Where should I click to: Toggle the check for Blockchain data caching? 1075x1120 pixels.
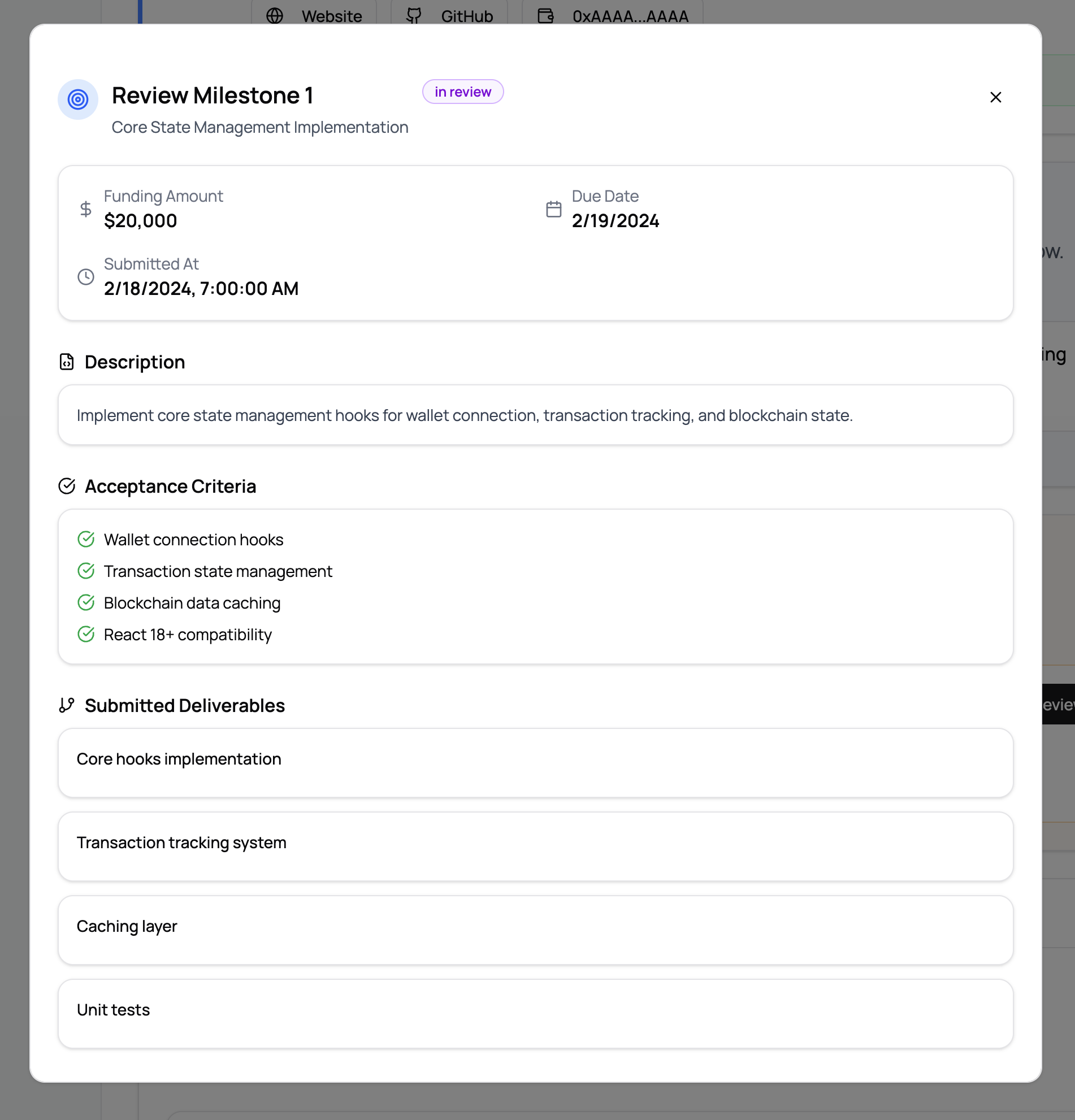pos(86,602)
